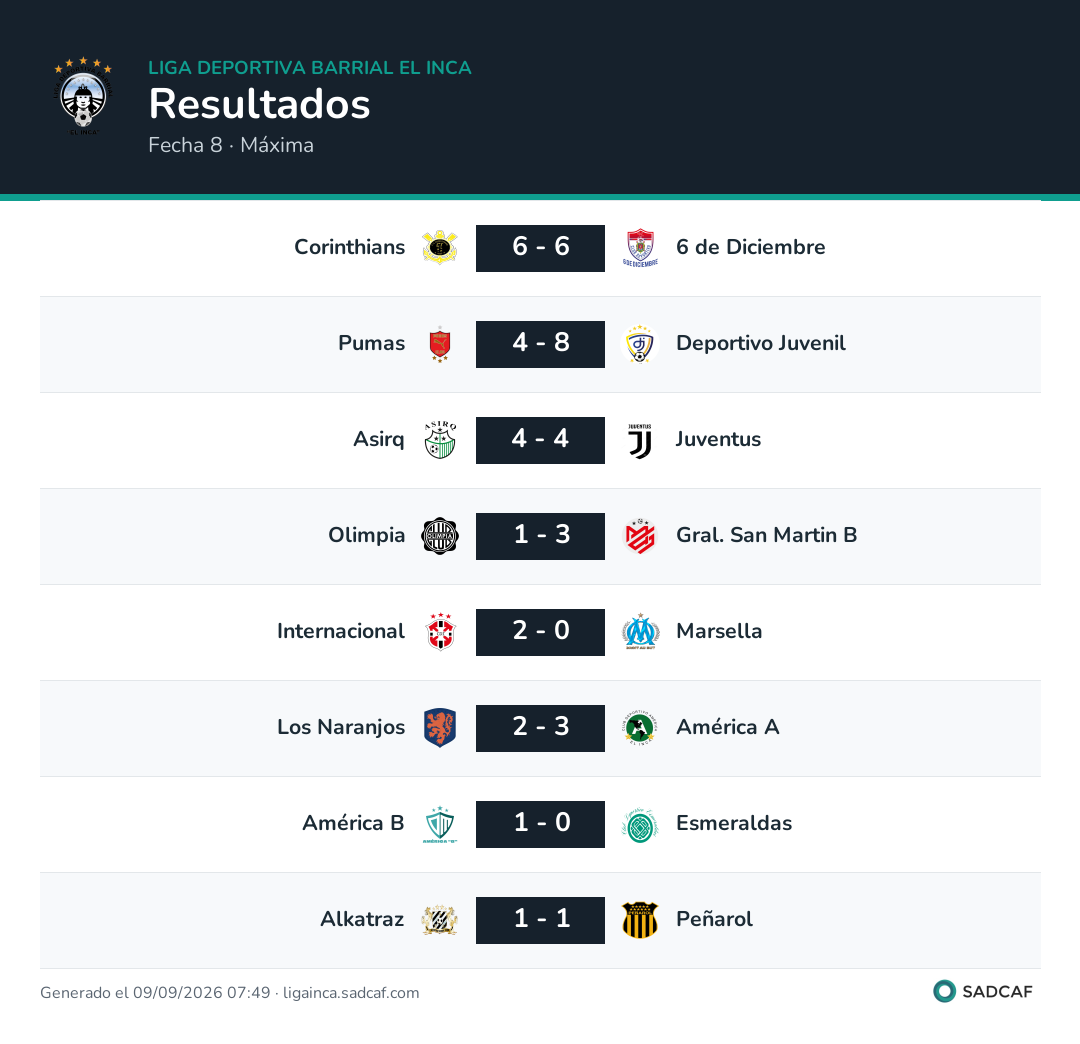Image resolution: width=1080 pixels, height=1044 pixels.
Task: Open the Pumas 4 - 8 score box
Action: (541, 344)
